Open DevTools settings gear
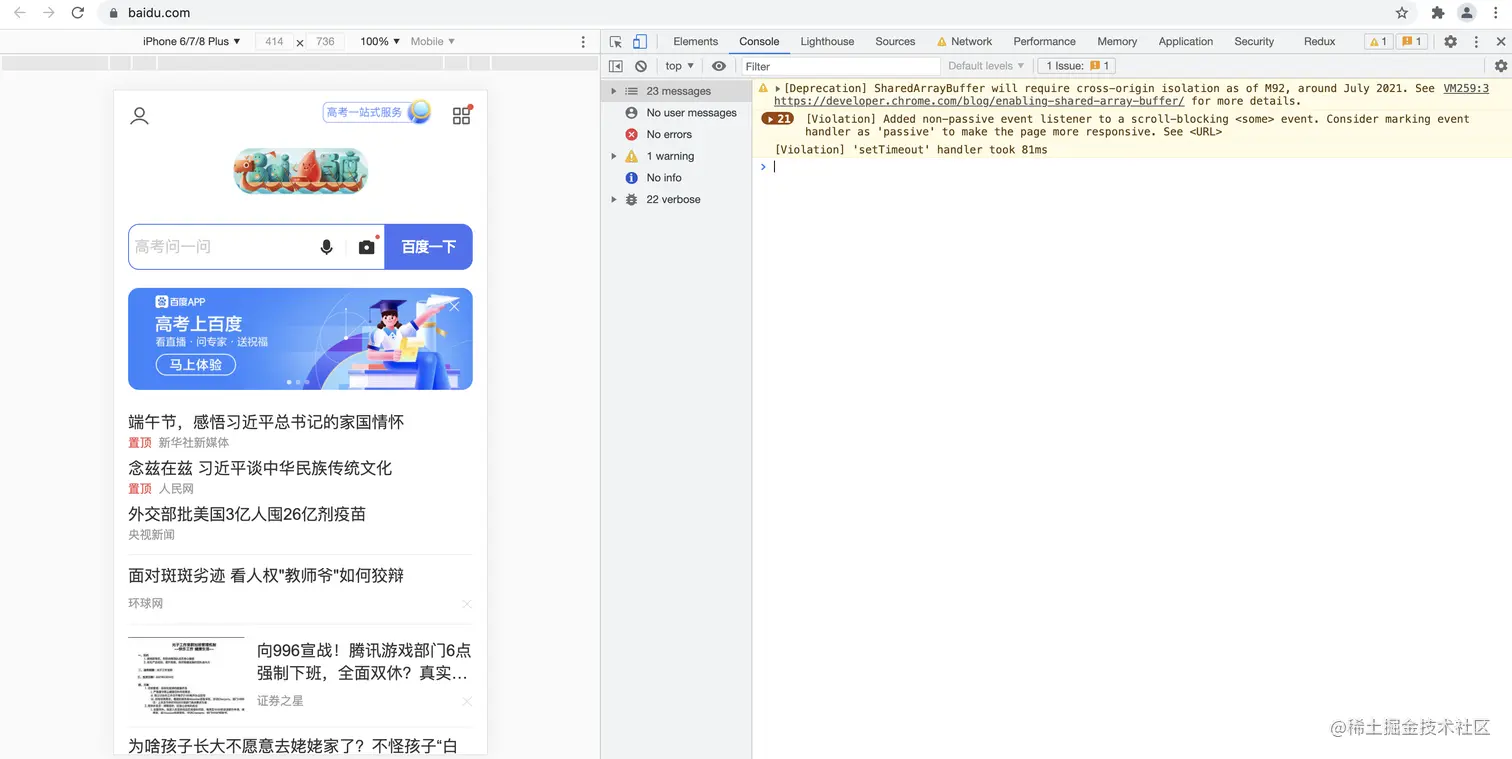Screen dimensions: 1512x759 1450,42
